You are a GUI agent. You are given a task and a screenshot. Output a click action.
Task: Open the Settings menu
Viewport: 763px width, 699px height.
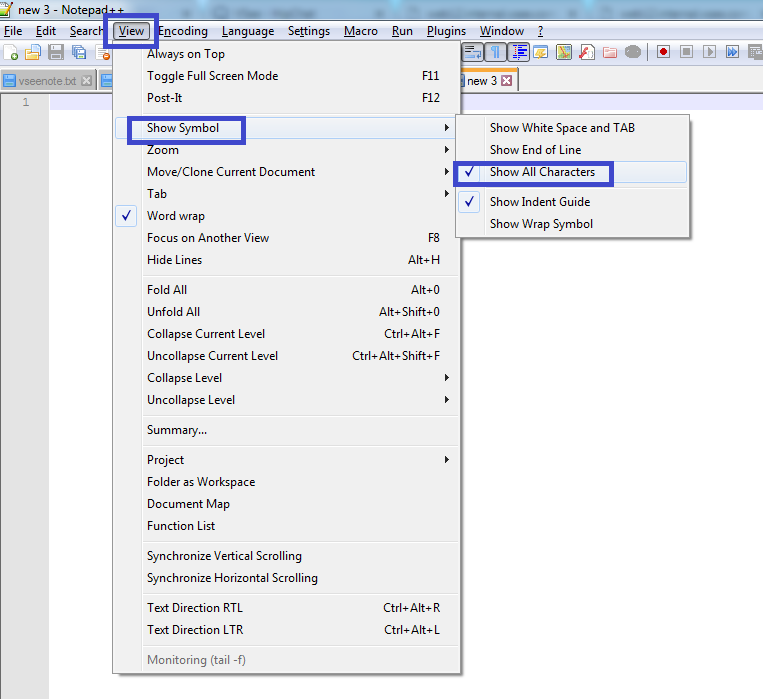309,31
